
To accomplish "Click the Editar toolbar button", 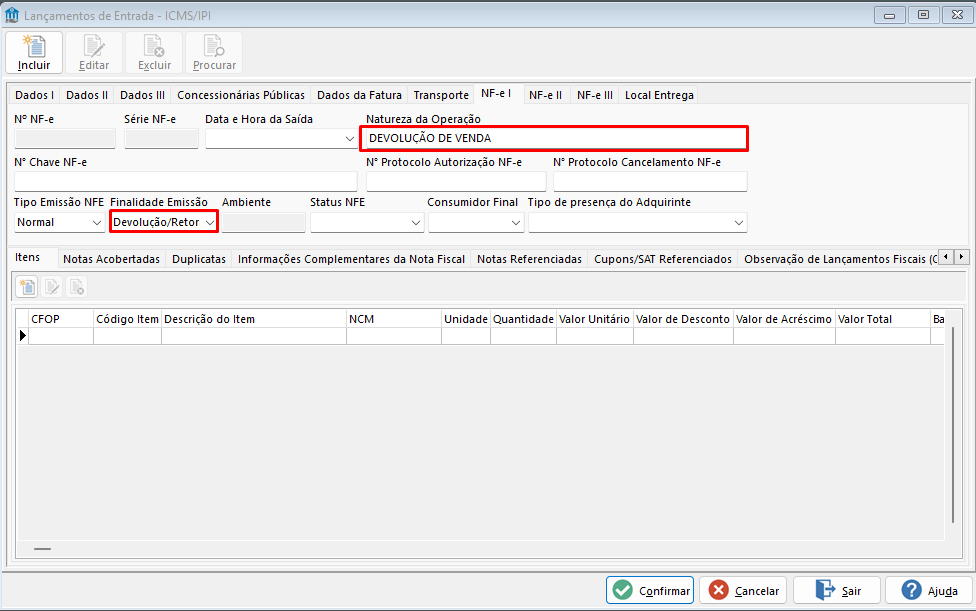I will tap(94, 52).
